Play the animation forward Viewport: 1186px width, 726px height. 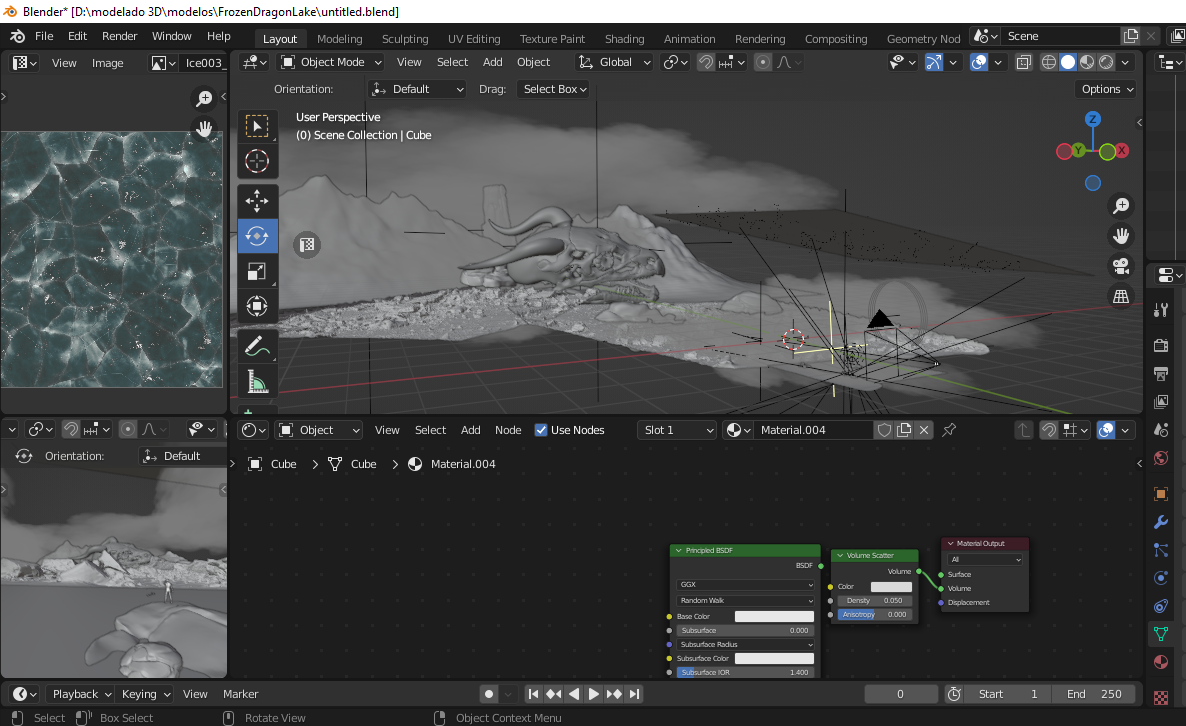[594, 693]
